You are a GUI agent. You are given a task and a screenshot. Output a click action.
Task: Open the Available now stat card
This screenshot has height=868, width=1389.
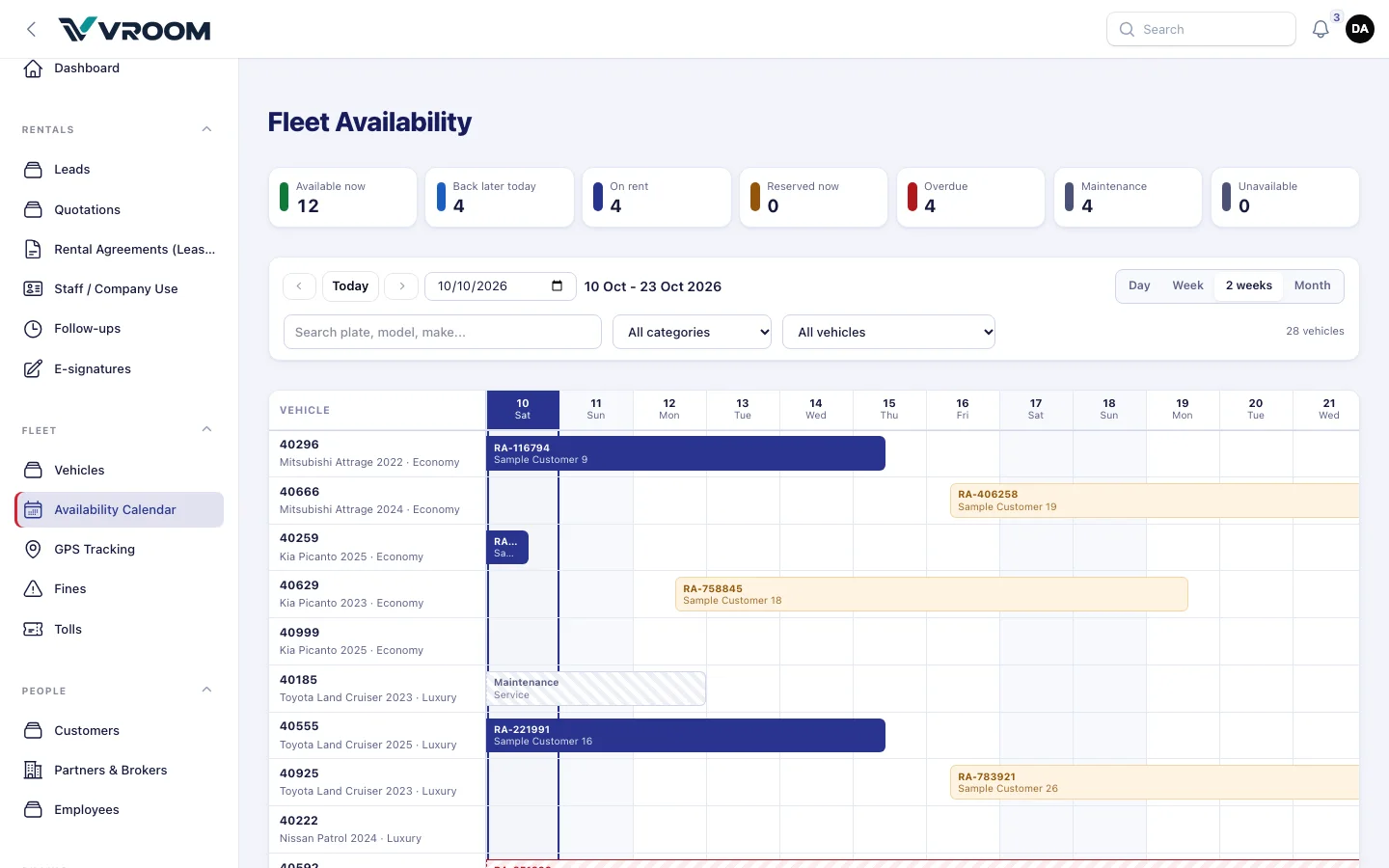(342, 198)
